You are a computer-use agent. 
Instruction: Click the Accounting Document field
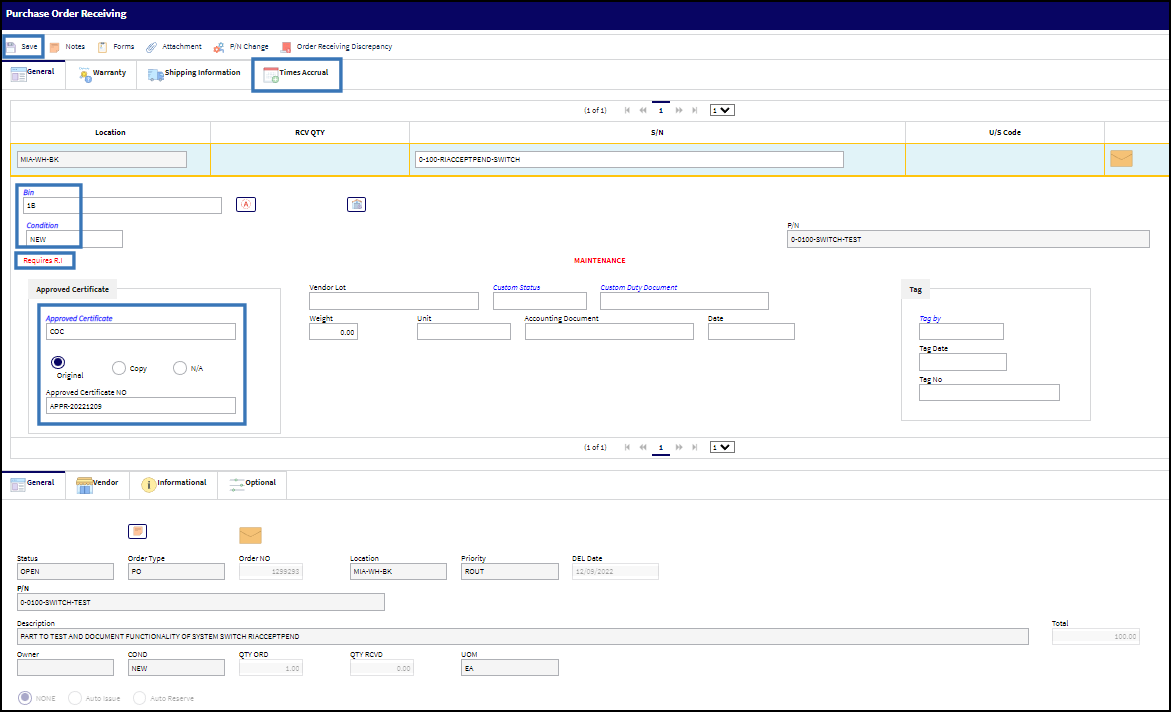(x=609, y=332)
